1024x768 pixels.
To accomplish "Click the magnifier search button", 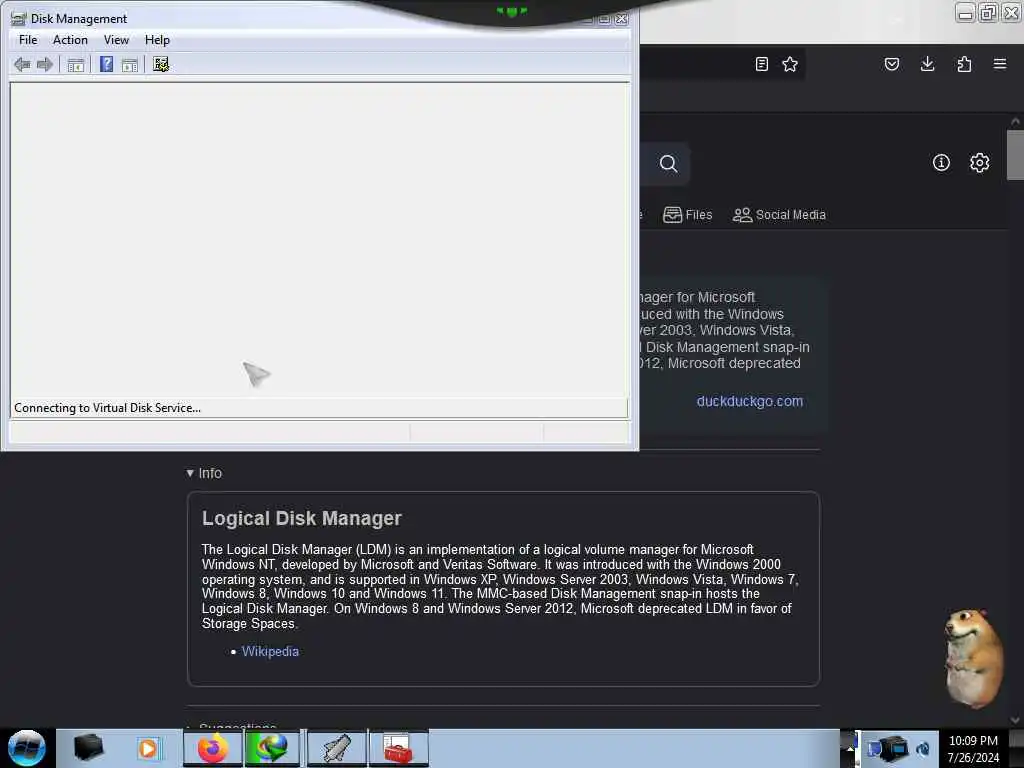I will click(668, 163).
